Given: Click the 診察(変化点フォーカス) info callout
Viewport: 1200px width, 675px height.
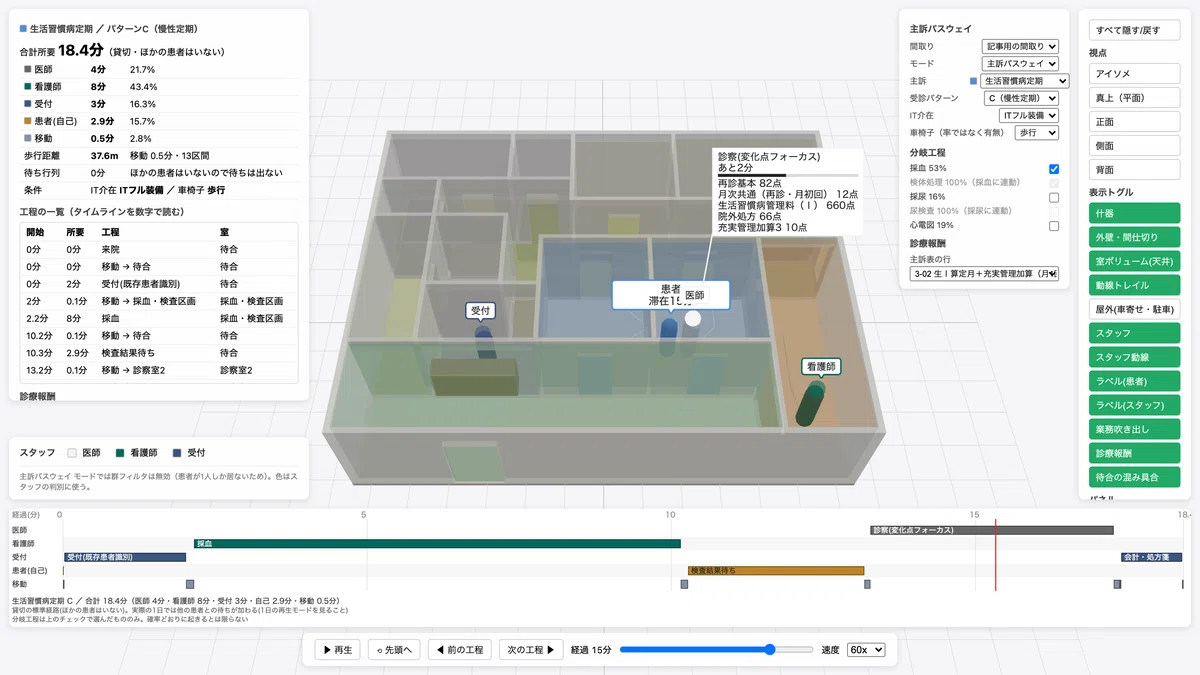Looking at the screenshot, I should pyautogui.click(x=787, y=192).
